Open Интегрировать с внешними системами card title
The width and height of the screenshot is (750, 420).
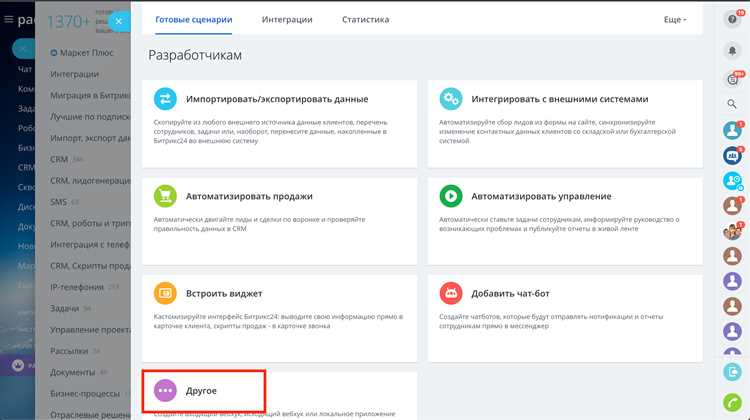pos(560,99)
